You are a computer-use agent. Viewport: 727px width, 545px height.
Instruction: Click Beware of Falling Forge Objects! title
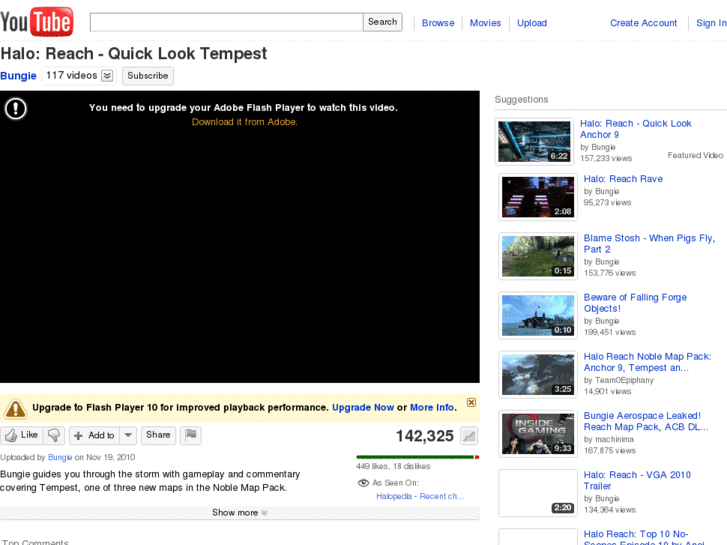(x=635, y=303)
